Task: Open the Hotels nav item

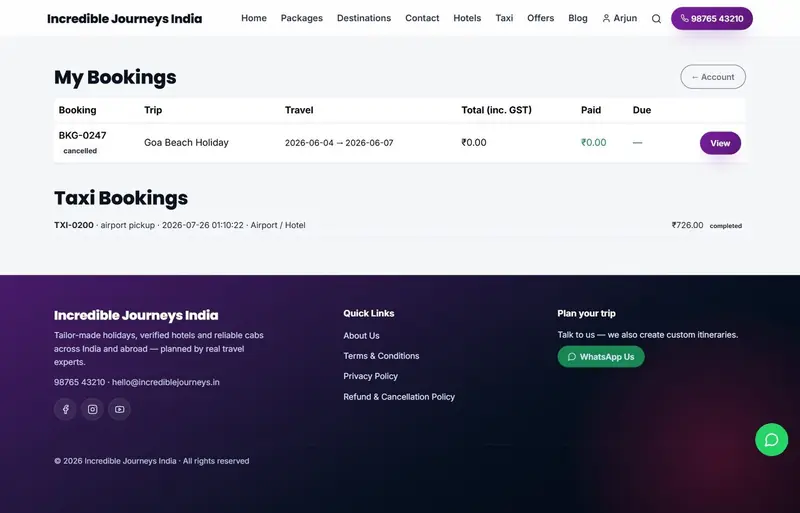Action: [x=467, y=18]
